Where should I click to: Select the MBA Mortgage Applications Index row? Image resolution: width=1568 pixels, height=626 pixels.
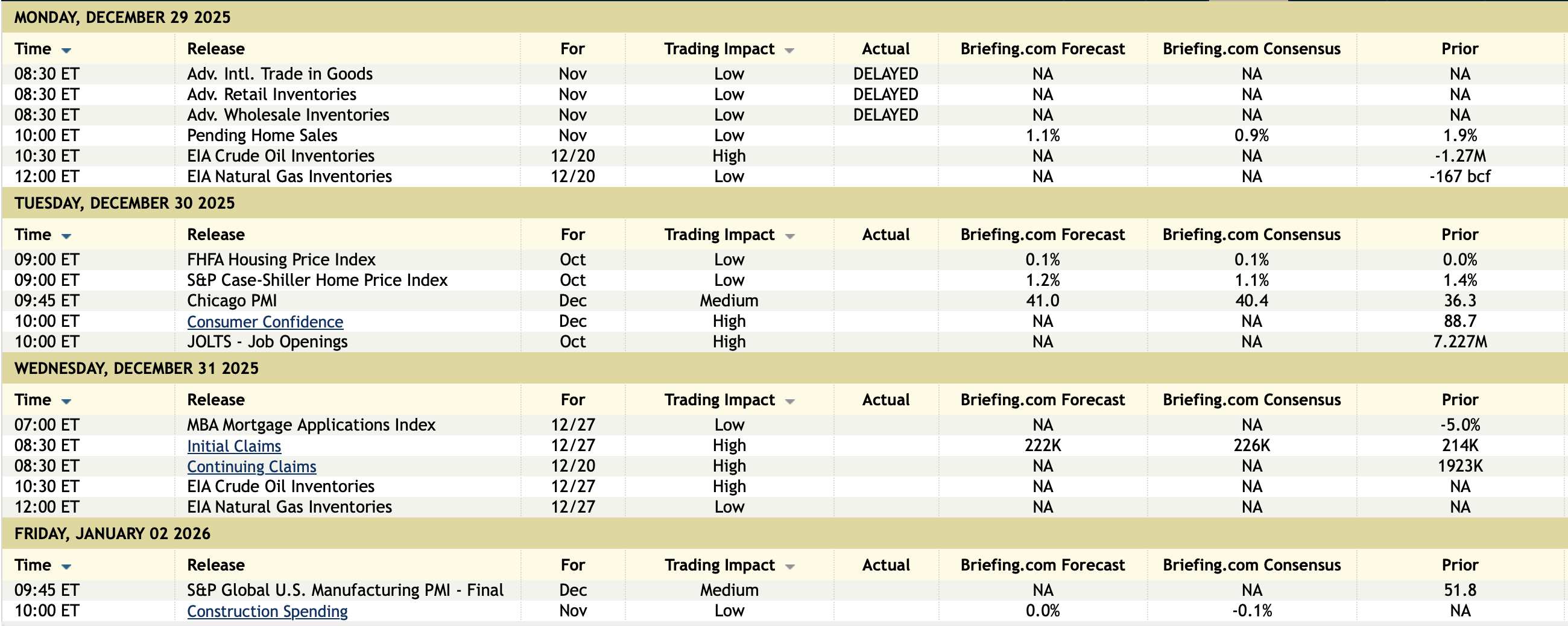[x=311, y=425]
